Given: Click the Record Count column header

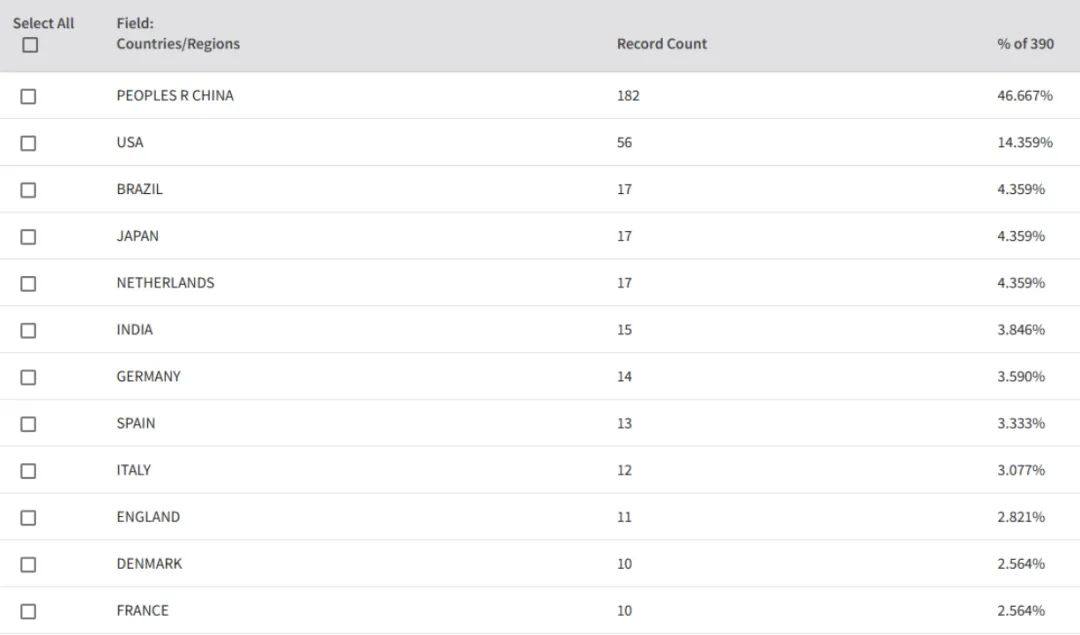Looking at the screenshot, I should pyautogui.click(x=662, y=43).
